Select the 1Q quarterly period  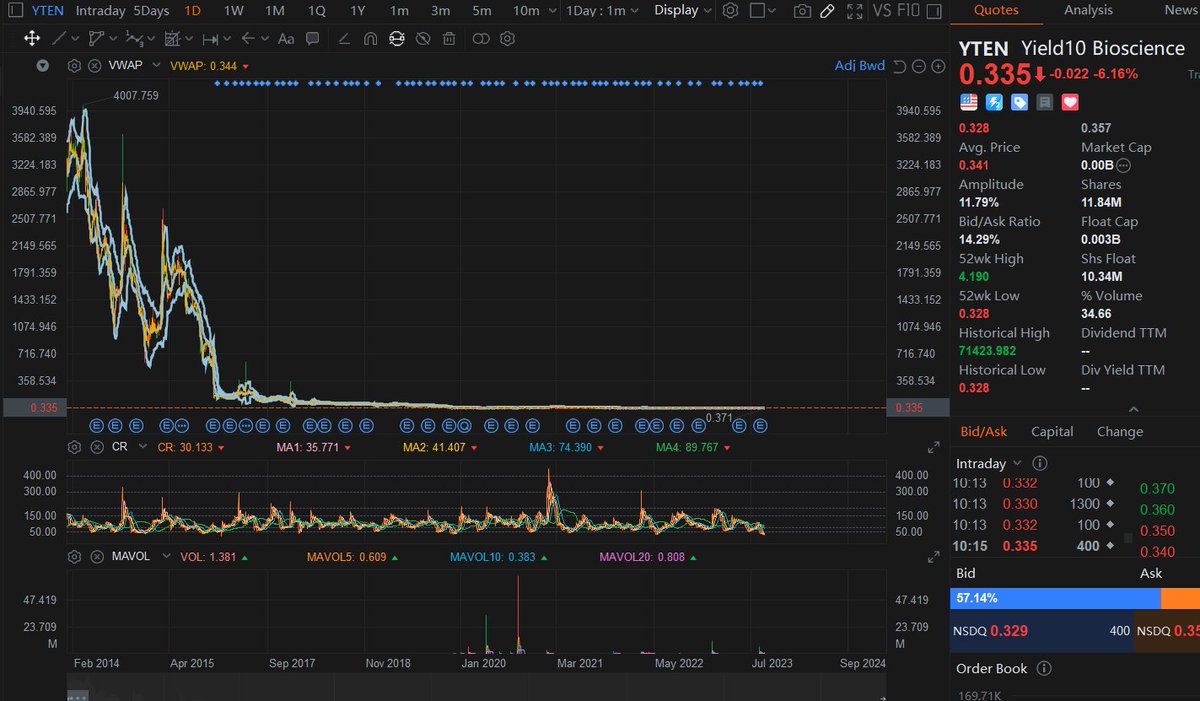(316, 11)
